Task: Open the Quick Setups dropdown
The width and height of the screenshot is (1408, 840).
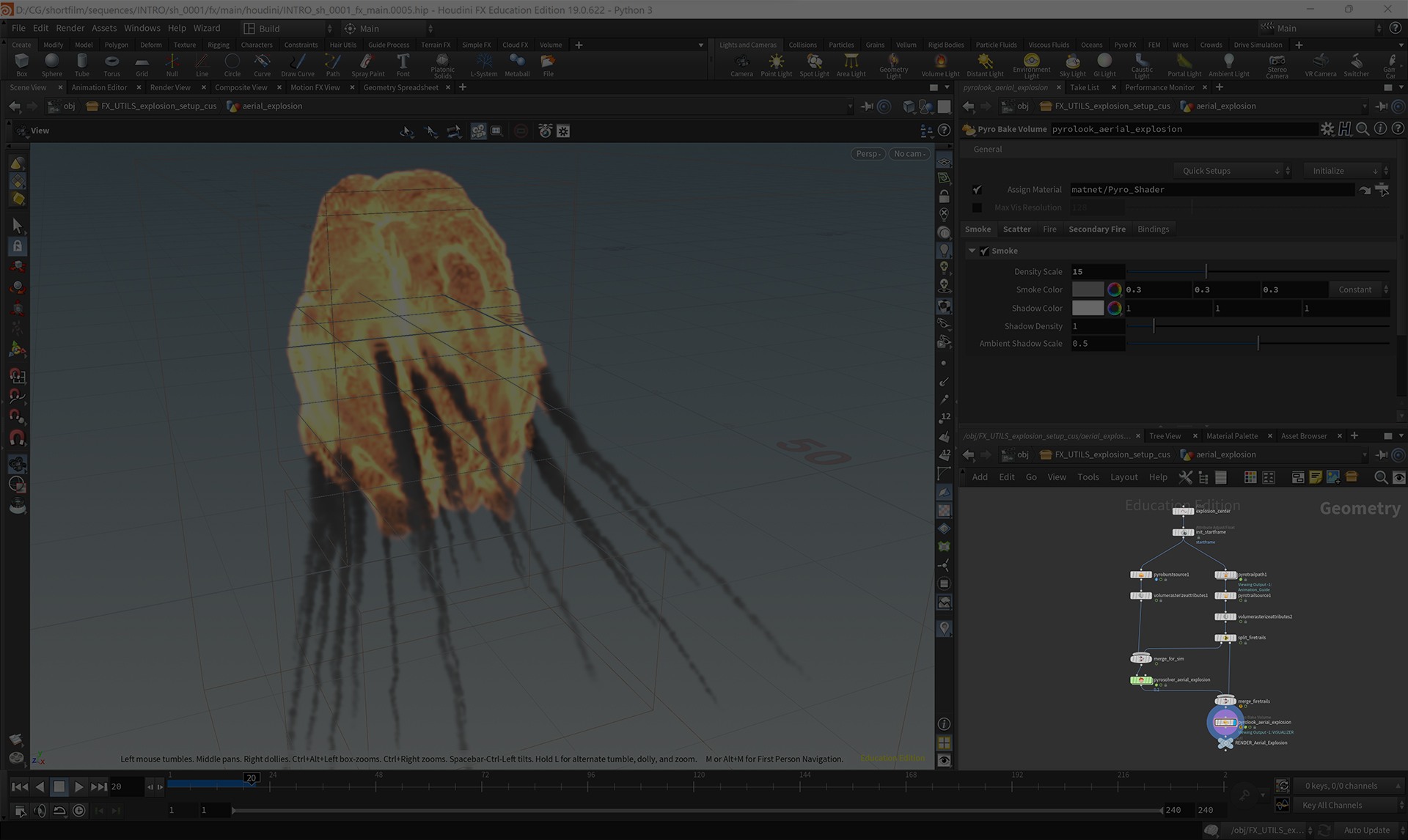Action: tap(1232, 171)
